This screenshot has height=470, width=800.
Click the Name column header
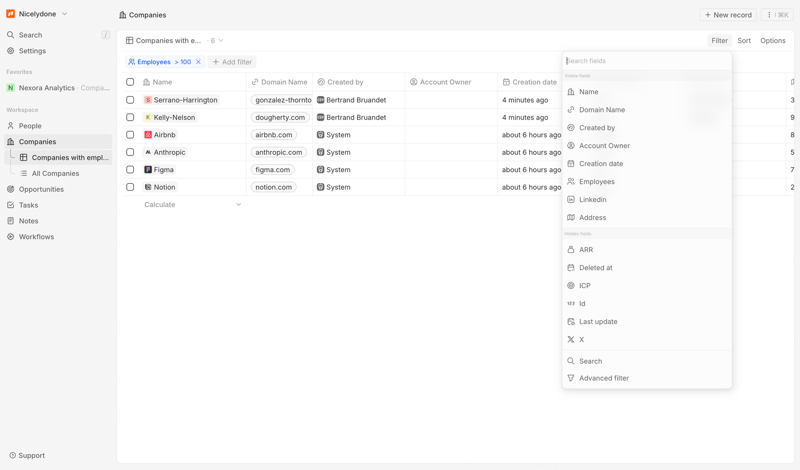pos(192,82)
